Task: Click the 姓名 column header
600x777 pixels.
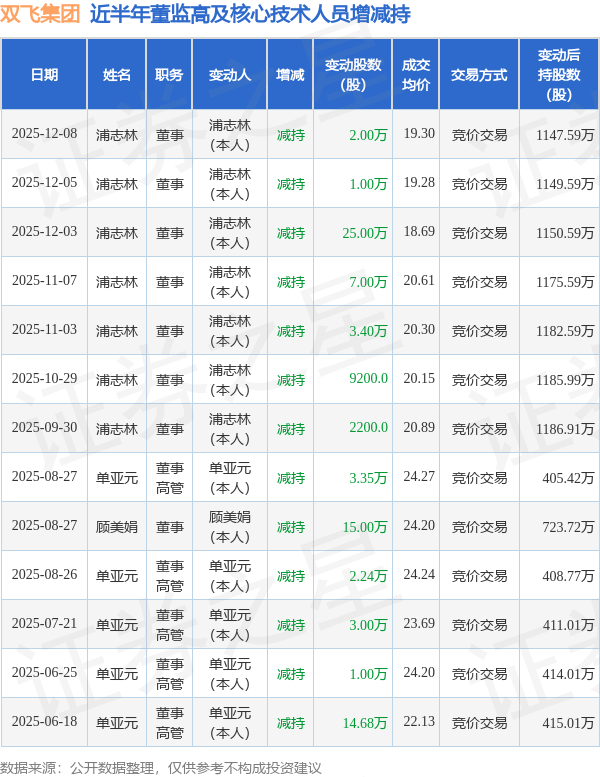Action: pos(116,75)
